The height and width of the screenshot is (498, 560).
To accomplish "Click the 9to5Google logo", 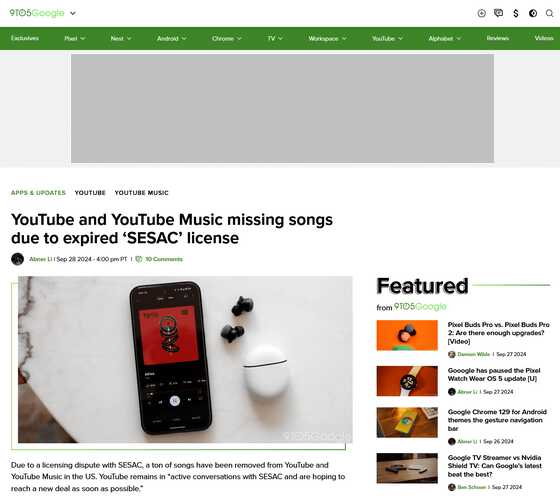I will (37, 13).
